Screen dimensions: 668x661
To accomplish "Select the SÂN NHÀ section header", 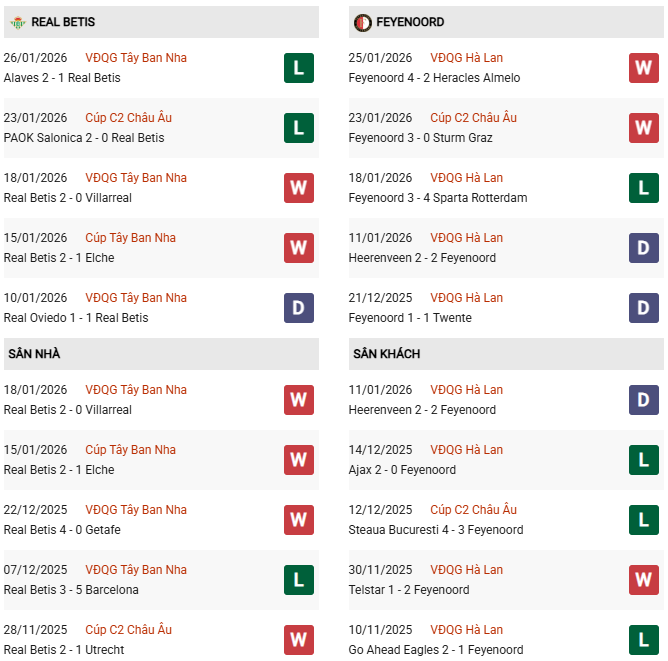I will (33, 354).
